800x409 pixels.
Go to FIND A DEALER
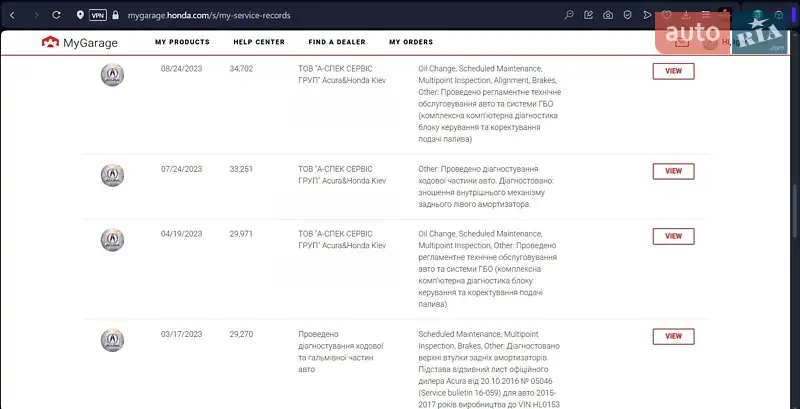[336, 42]
